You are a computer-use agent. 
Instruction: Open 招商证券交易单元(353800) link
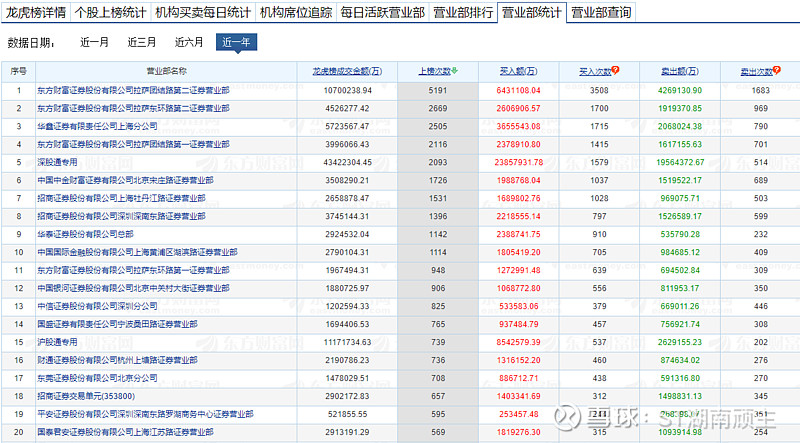tap(86, 396)
